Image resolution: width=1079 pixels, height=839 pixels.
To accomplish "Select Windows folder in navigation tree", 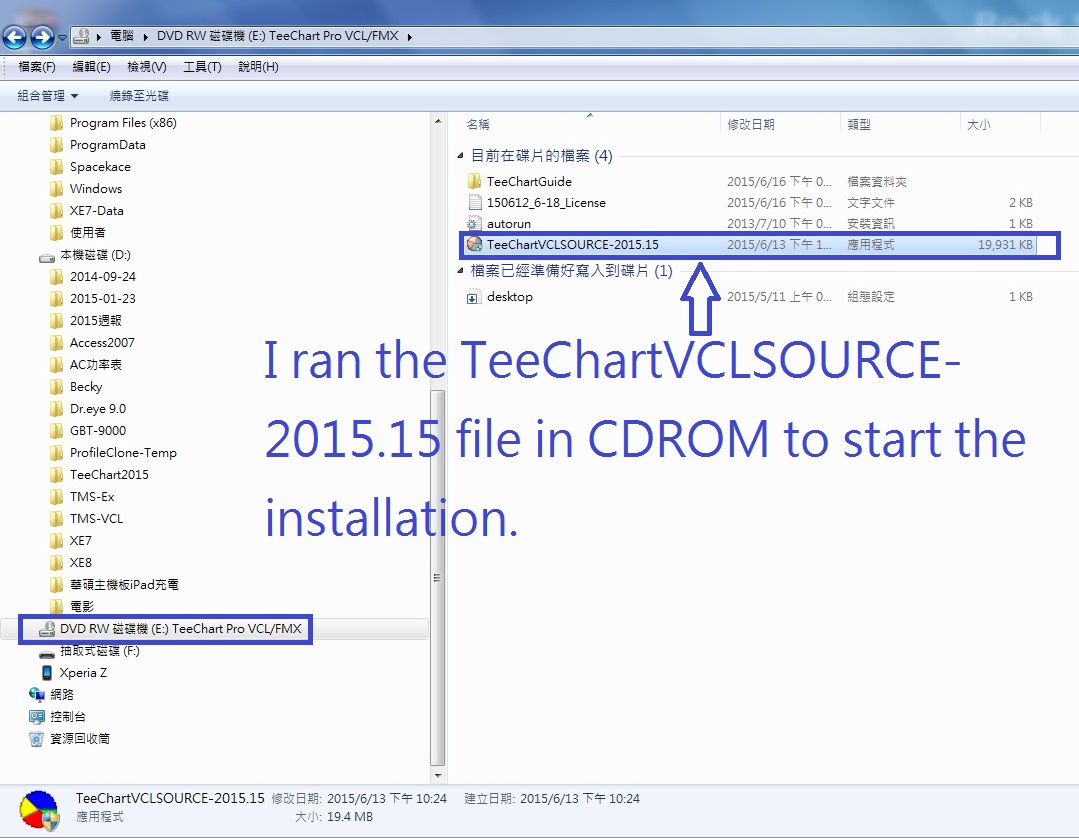I will click(x=95, y=189).
